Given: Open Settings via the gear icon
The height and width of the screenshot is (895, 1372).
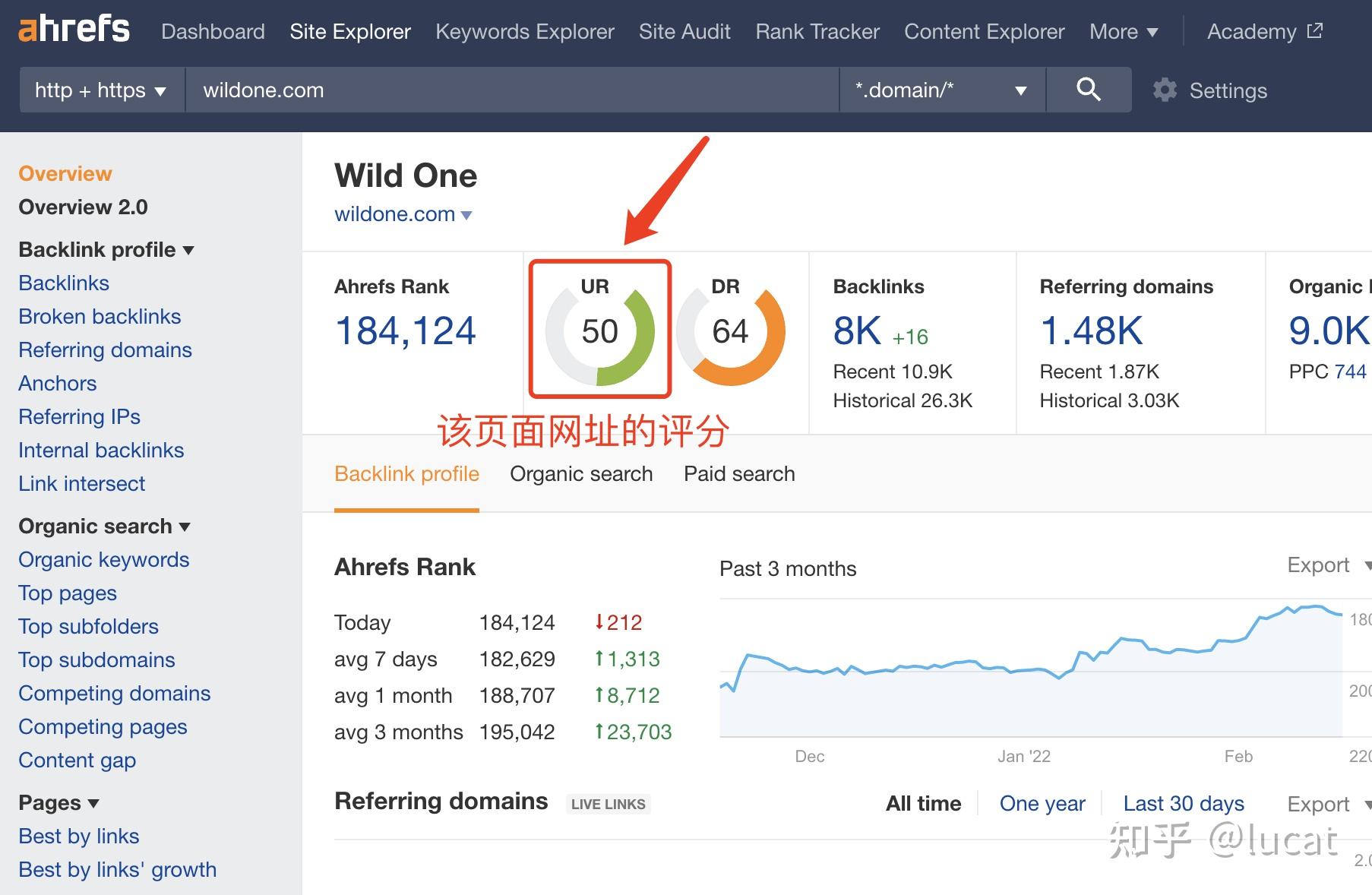Looking at the screenshot, I should tap(1165, 90).
